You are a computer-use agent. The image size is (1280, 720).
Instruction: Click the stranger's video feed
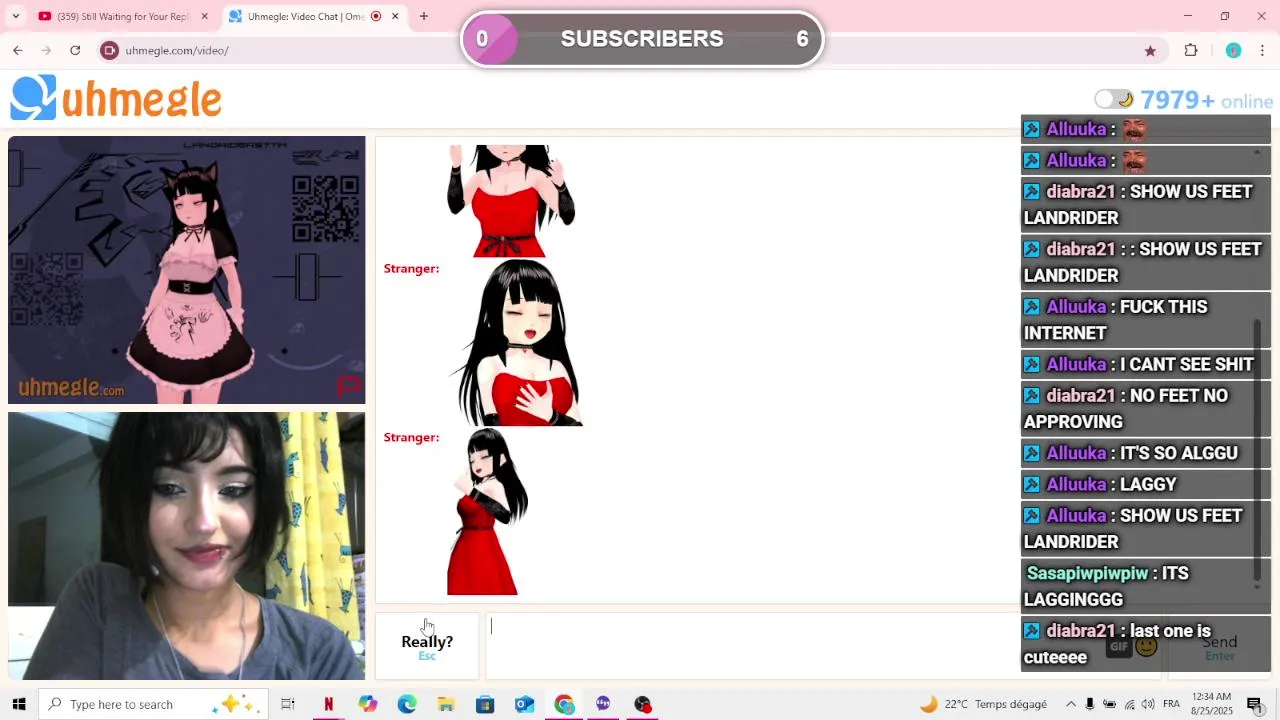tap(187, 270)
